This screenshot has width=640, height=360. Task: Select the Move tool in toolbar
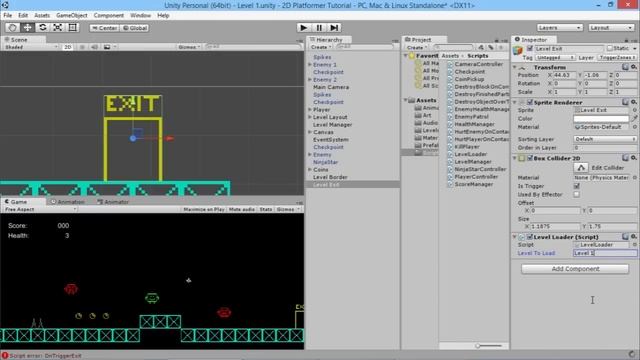27,27
